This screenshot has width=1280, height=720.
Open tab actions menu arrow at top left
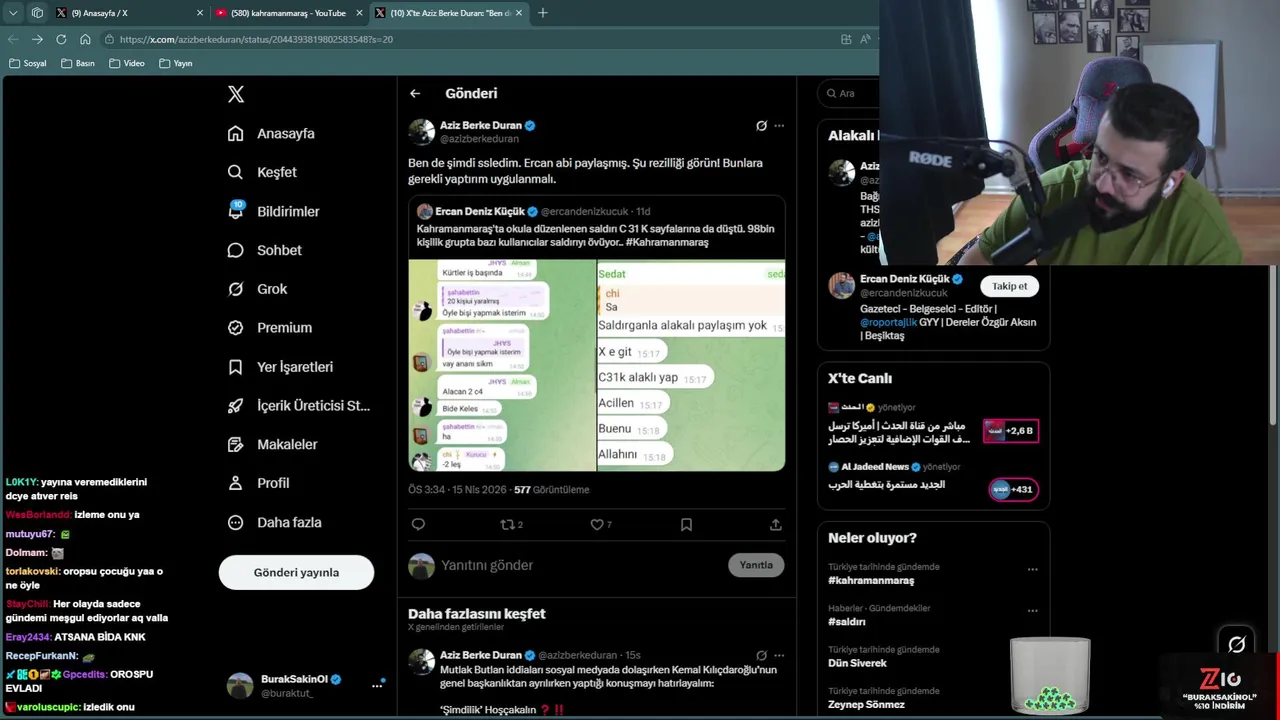tap(13, 13)
